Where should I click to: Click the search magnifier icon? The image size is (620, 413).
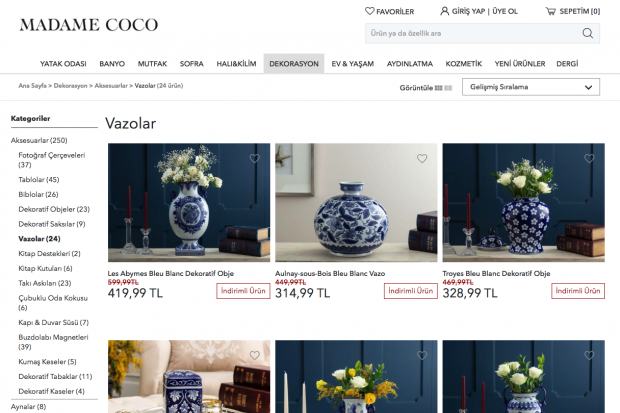(x=588, y=33)
